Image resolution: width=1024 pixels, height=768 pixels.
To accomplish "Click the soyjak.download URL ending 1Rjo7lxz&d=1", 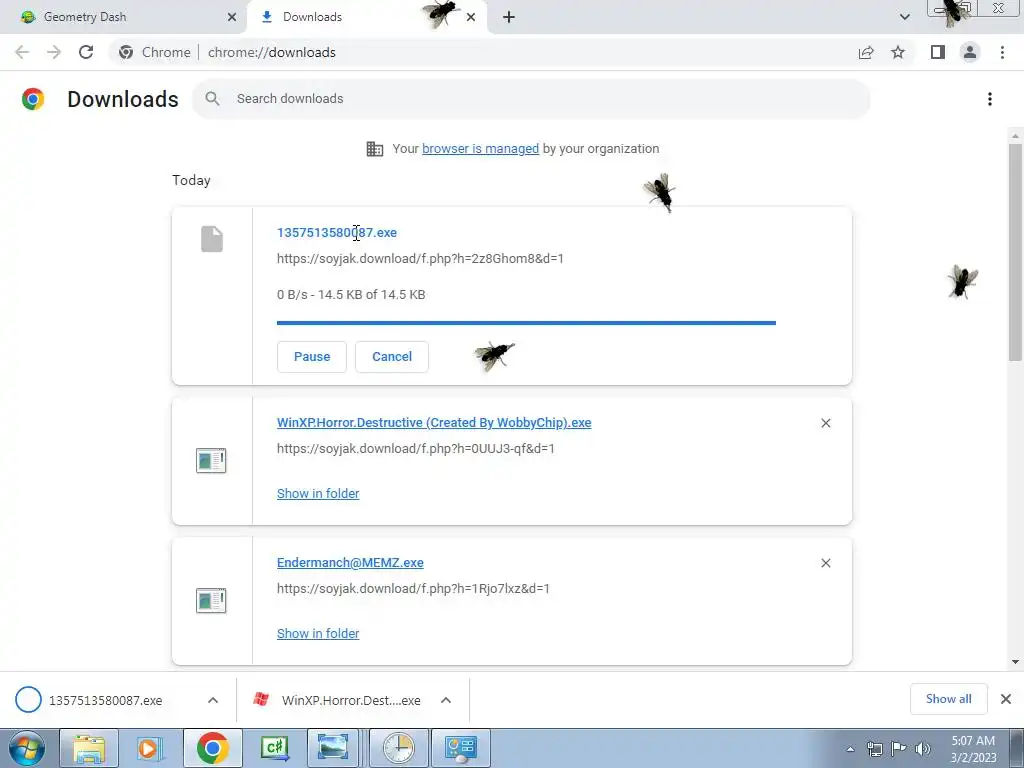I will [413, 588].
